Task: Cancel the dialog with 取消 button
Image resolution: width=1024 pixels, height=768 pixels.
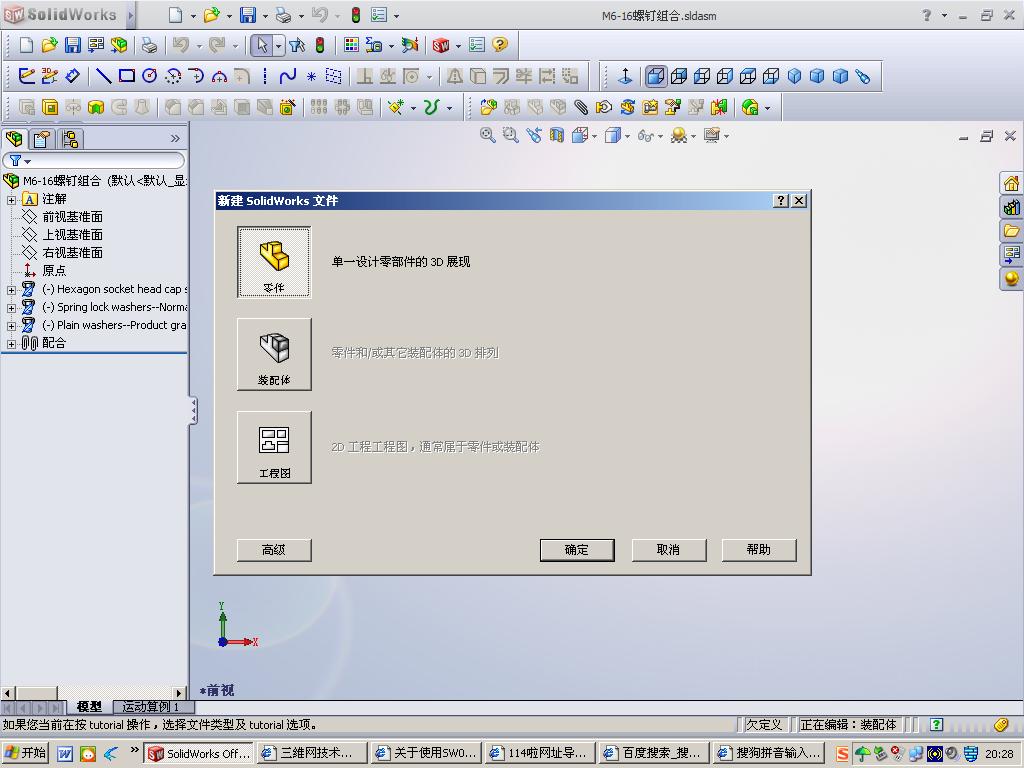Action: pos(668,550)
